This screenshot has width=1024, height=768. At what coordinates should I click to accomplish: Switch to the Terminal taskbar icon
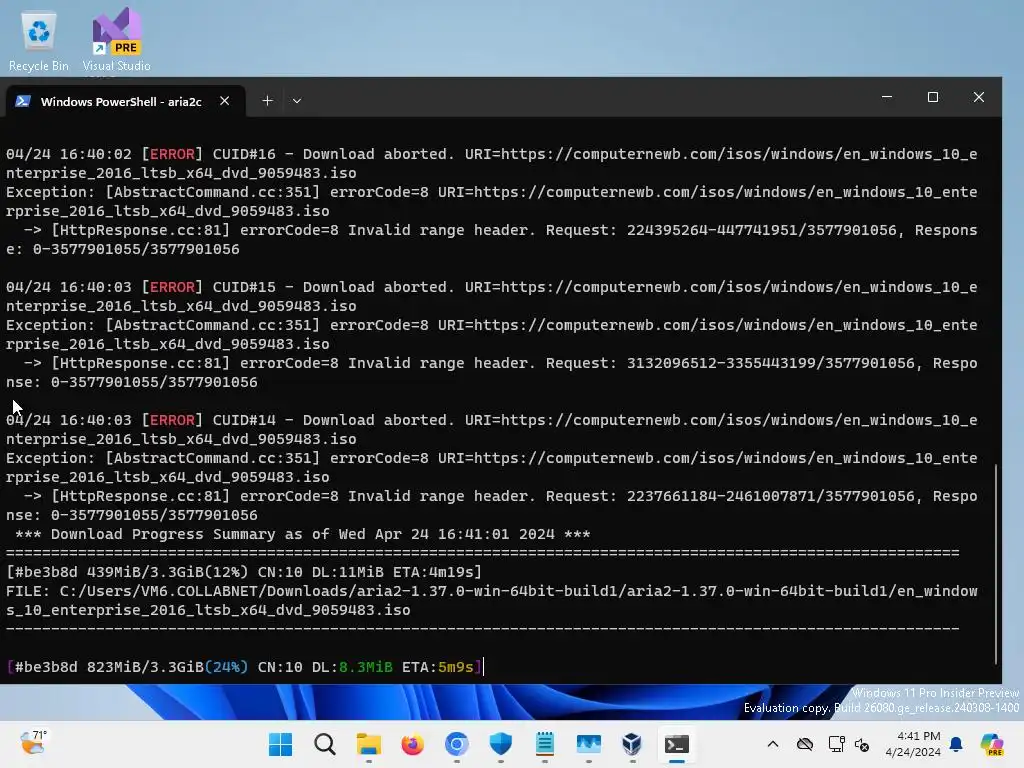coord(677,744)
